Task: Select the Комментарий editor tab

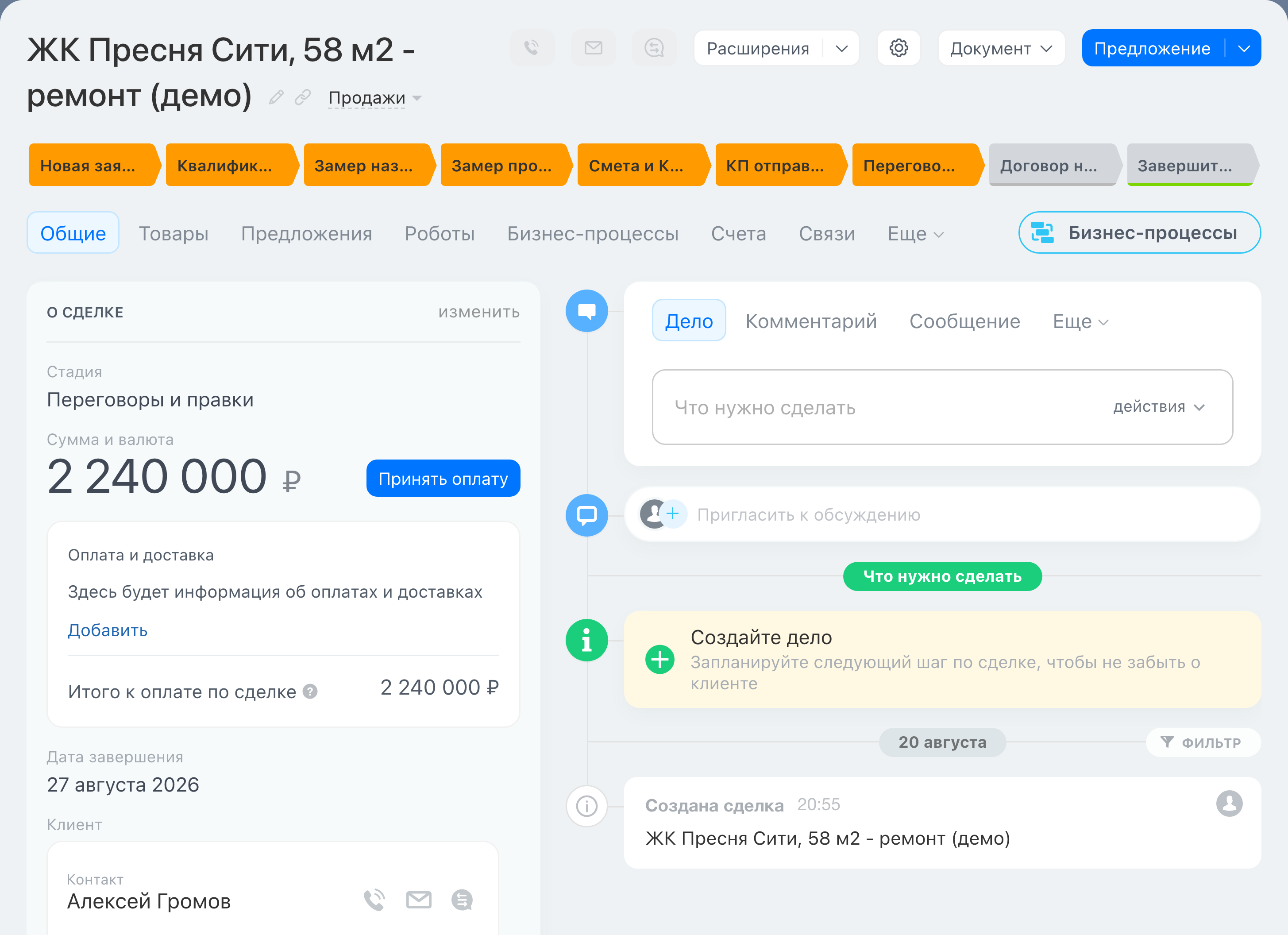Action: 811,321
